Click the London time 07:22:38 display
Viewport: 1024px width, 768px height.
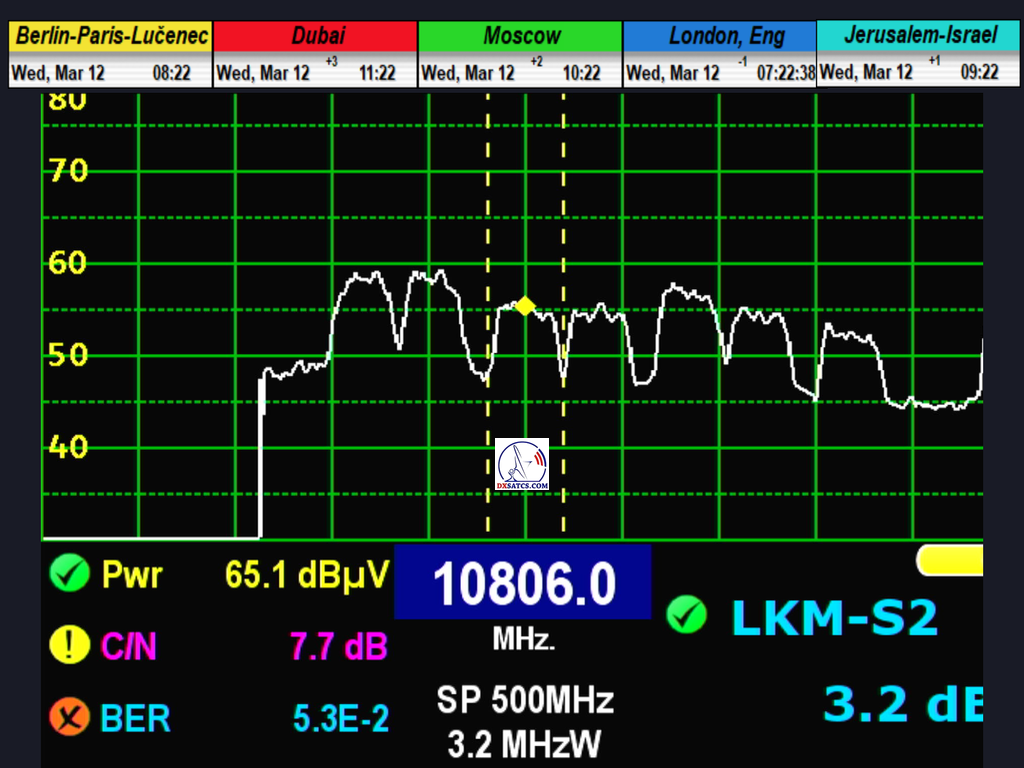[x=786, y=73]
